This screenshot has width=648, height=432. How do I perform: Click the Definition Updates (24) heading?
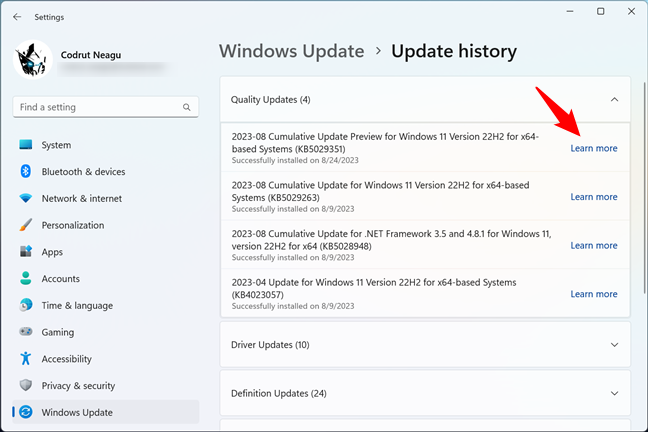pyautogui.click(x=279, y=393)
